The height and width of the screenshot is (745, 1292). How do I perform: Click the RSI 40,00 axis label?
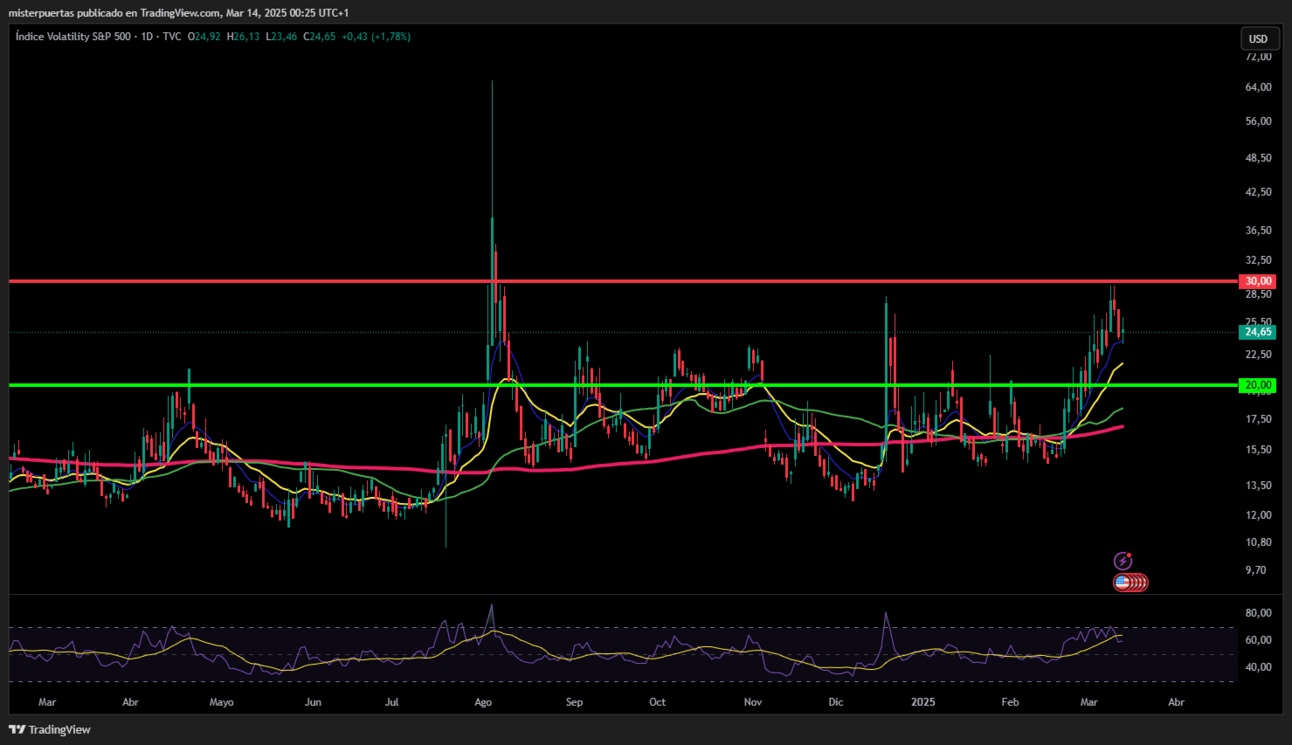[x=1257, y=667]
